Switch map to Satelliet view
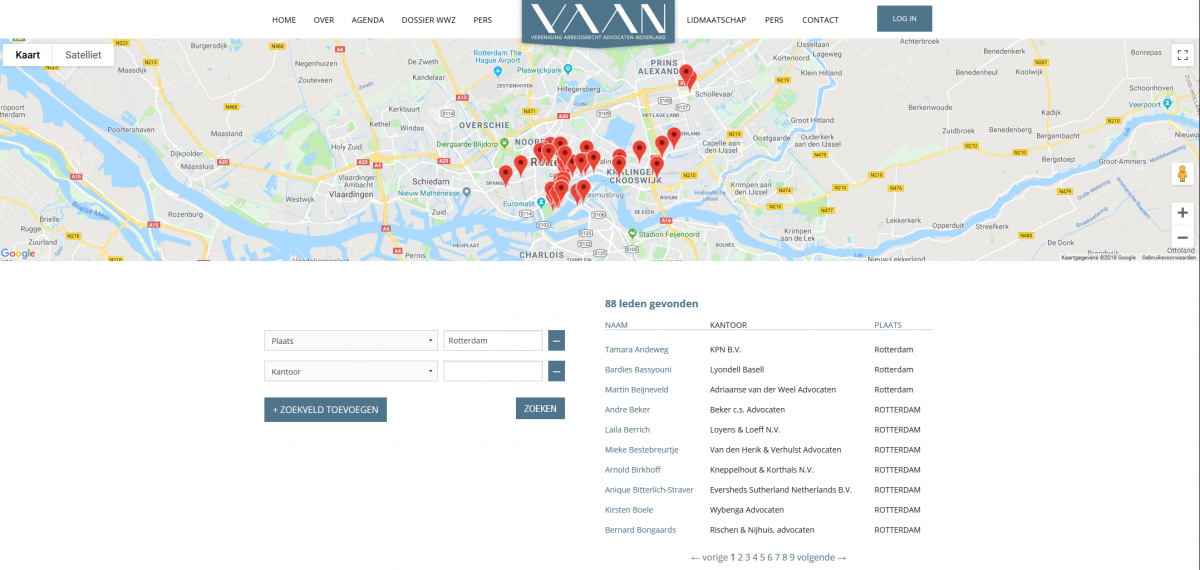 [83, 55]
